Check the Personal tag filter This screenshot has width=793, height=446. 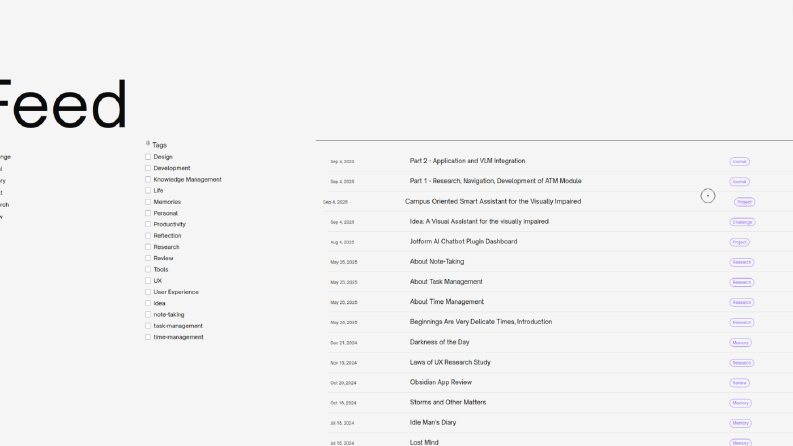coord(148,213)
